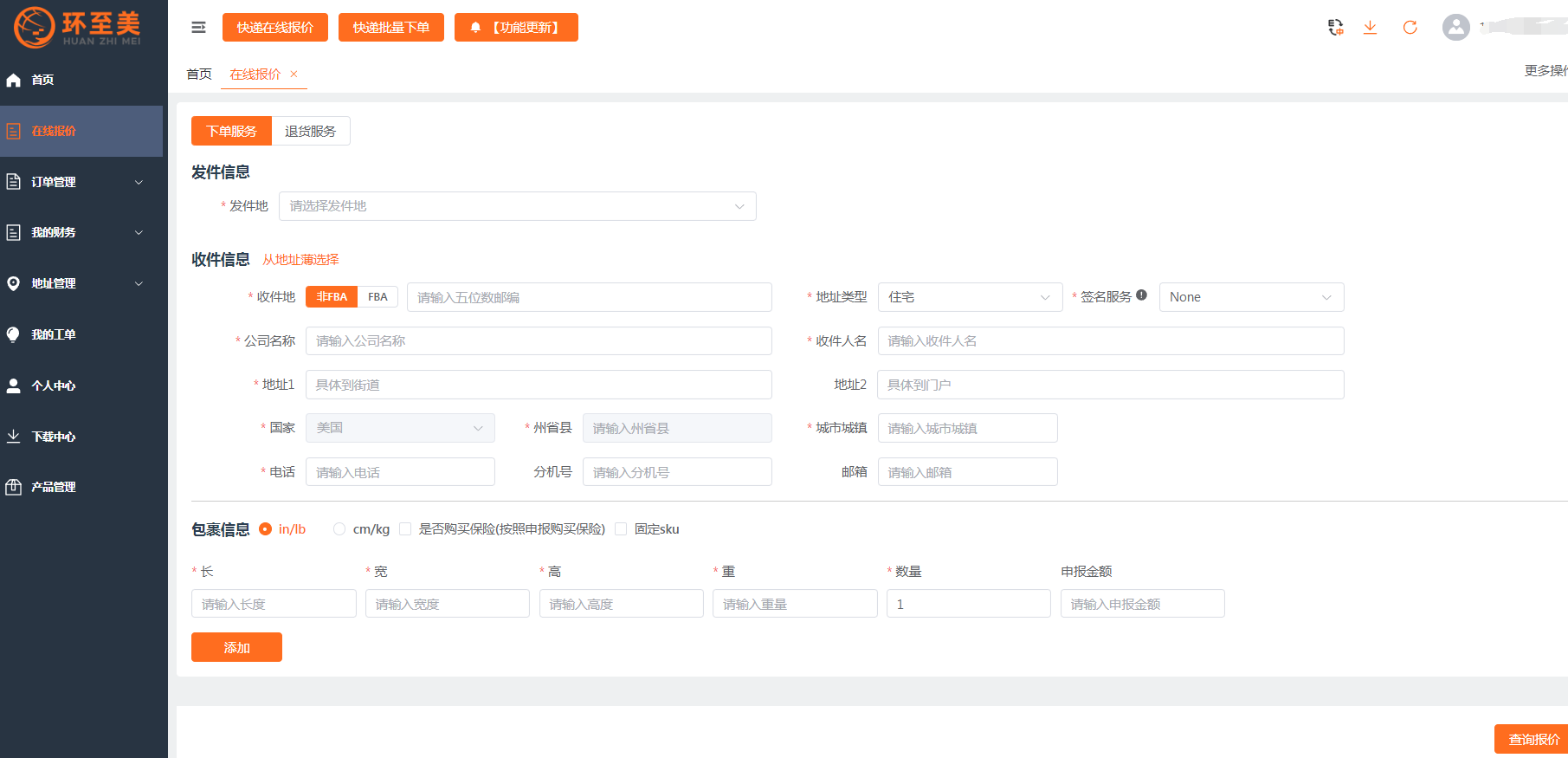Image resolution: width=1568 pixels, height=758 pixels.
Task: Go to 产品管理 in sidebar
Action: pos(54,487)
